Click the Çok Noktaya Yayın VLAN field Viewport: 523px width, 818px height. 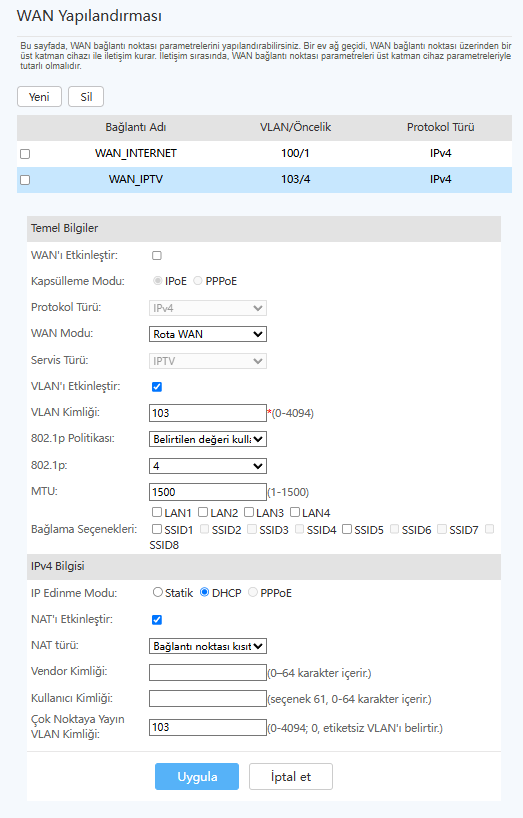(x=208, y=727)
